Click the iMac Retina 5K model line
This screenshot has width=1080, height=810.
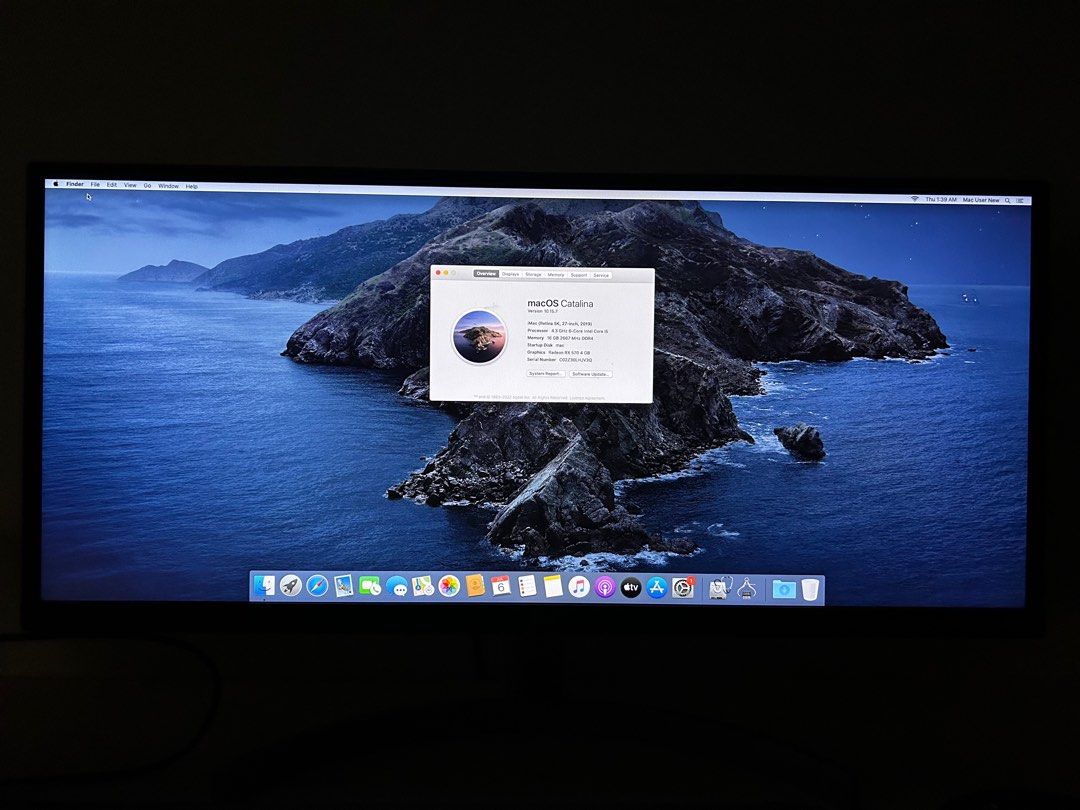click(x=559, y=324)
